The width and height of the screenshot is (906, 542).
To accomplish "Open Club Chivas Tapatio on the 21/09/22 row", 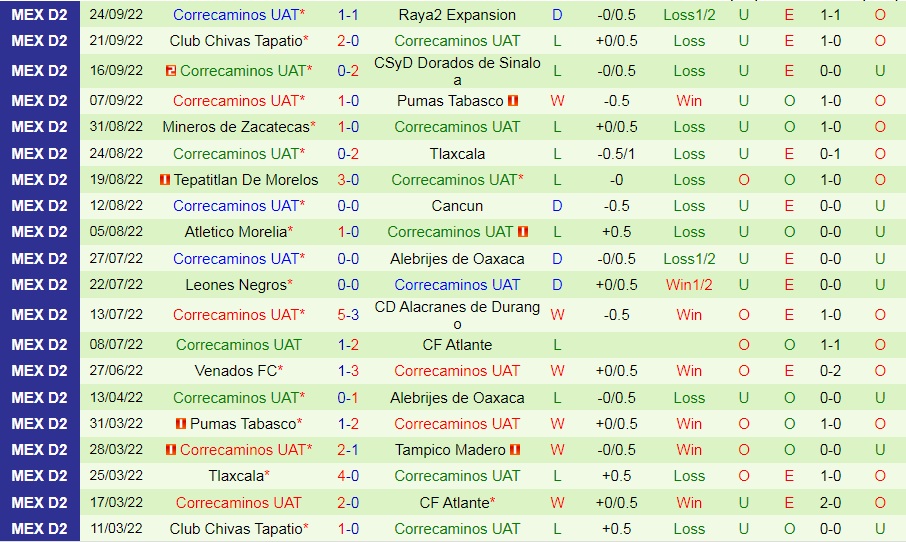I will tap(235, 41).
